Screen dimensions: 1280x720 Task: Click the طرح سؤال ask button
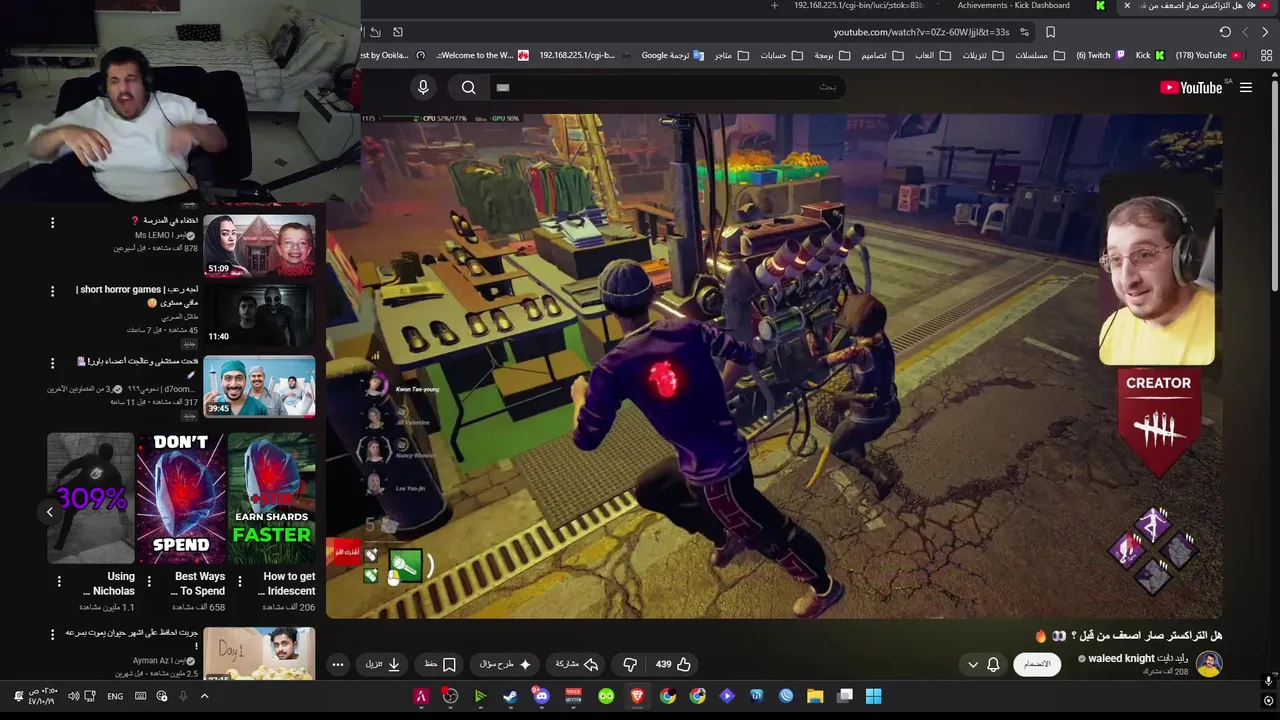click(505, 664)
